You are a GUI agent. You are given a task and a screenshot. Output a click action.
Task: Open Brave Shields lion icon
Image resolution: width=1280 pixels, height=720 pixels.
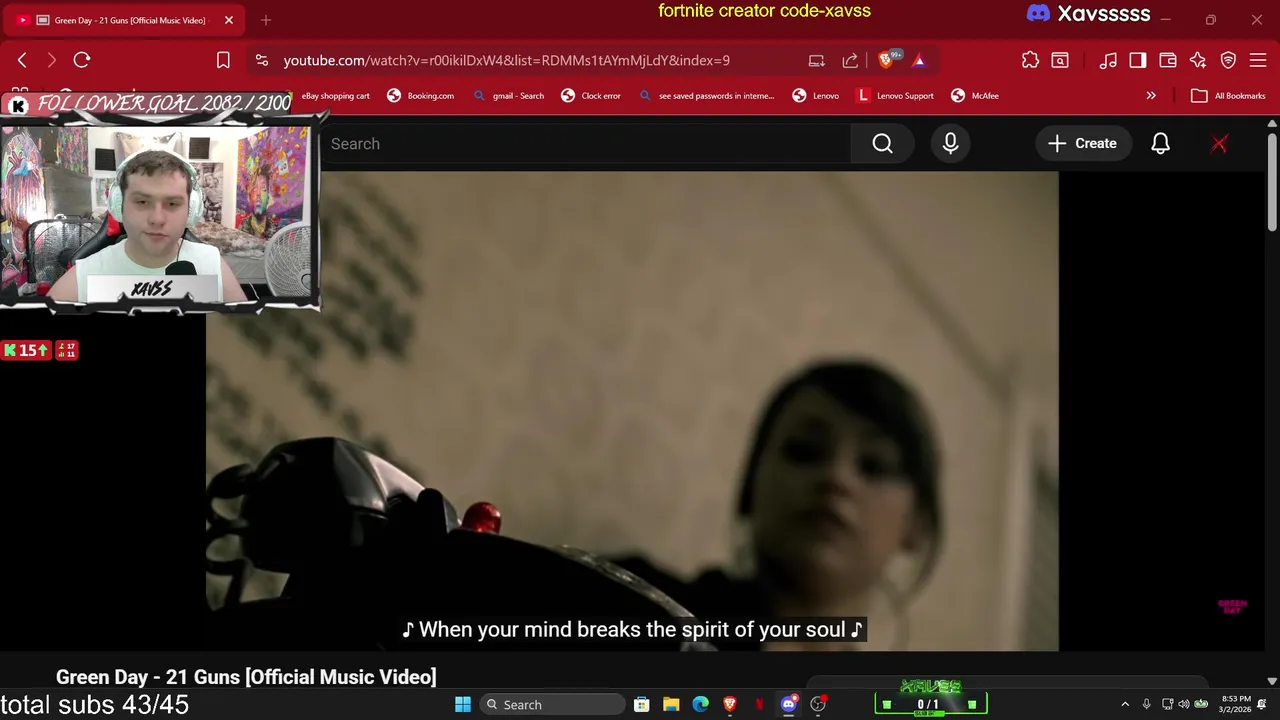point(885,60)
